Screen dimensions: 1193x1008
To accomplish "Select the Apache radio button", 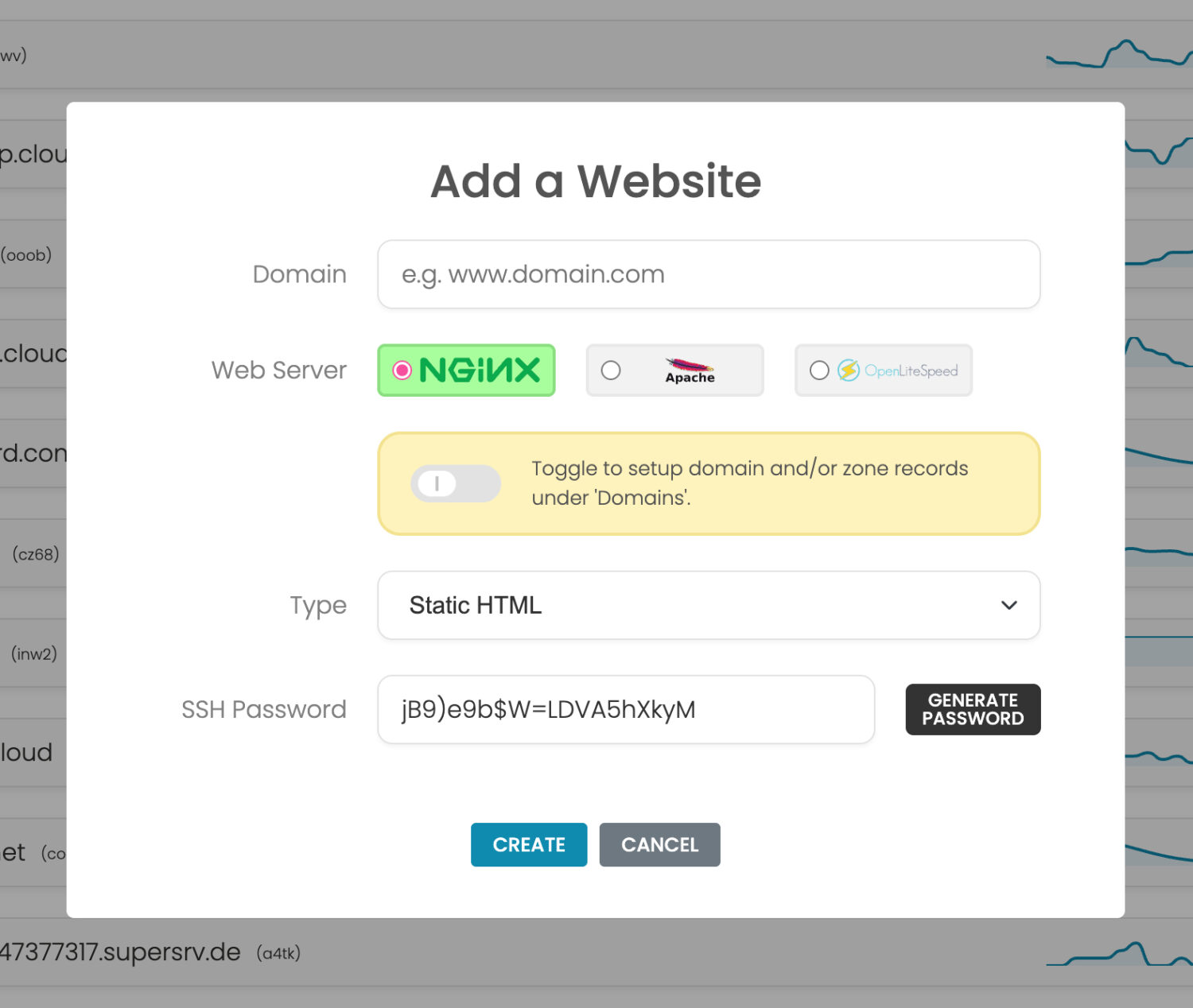I will pos(611,370).
